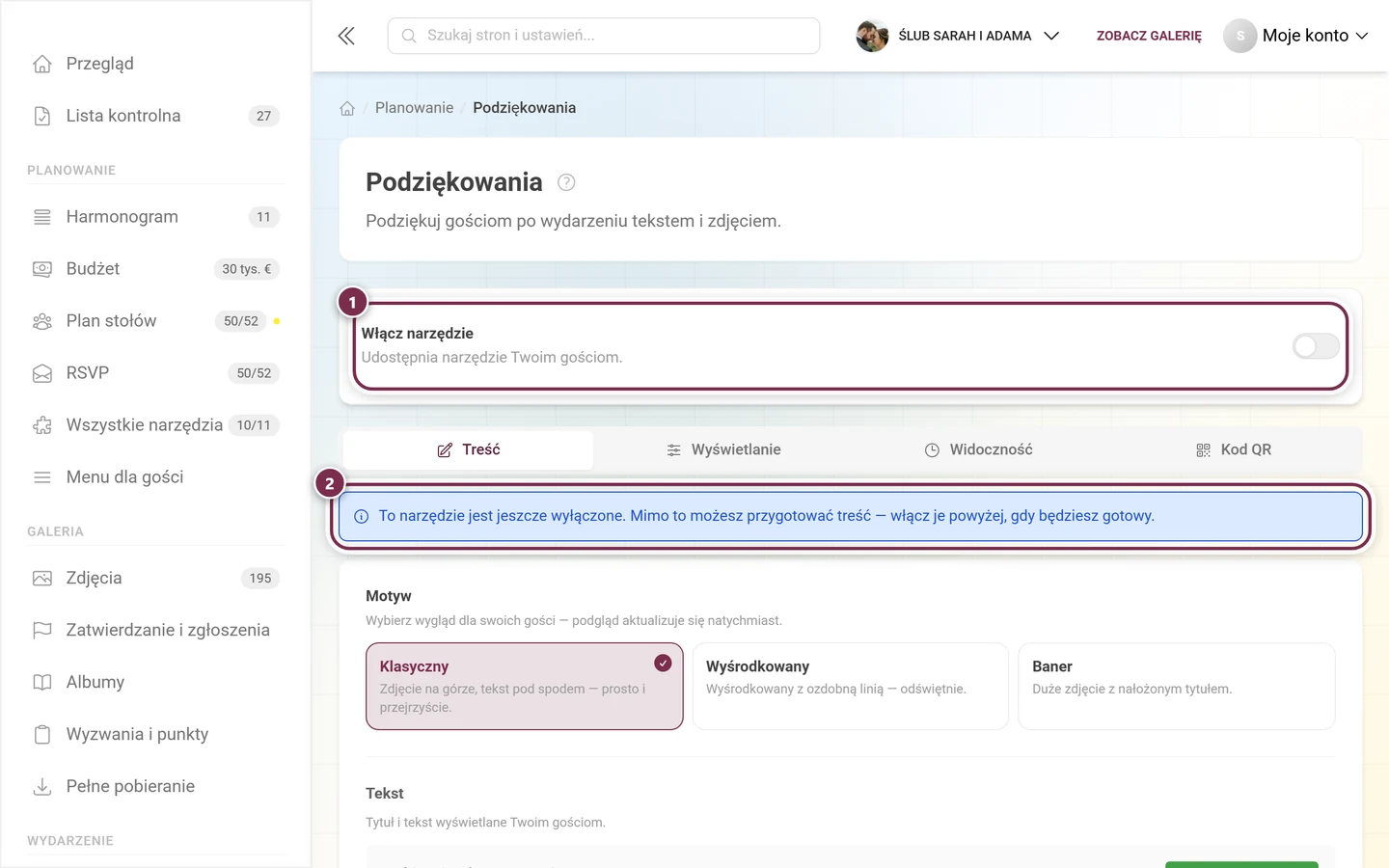The image size is (1389, 868).
Task: Click the search pages and settings field
Action: 604,36
